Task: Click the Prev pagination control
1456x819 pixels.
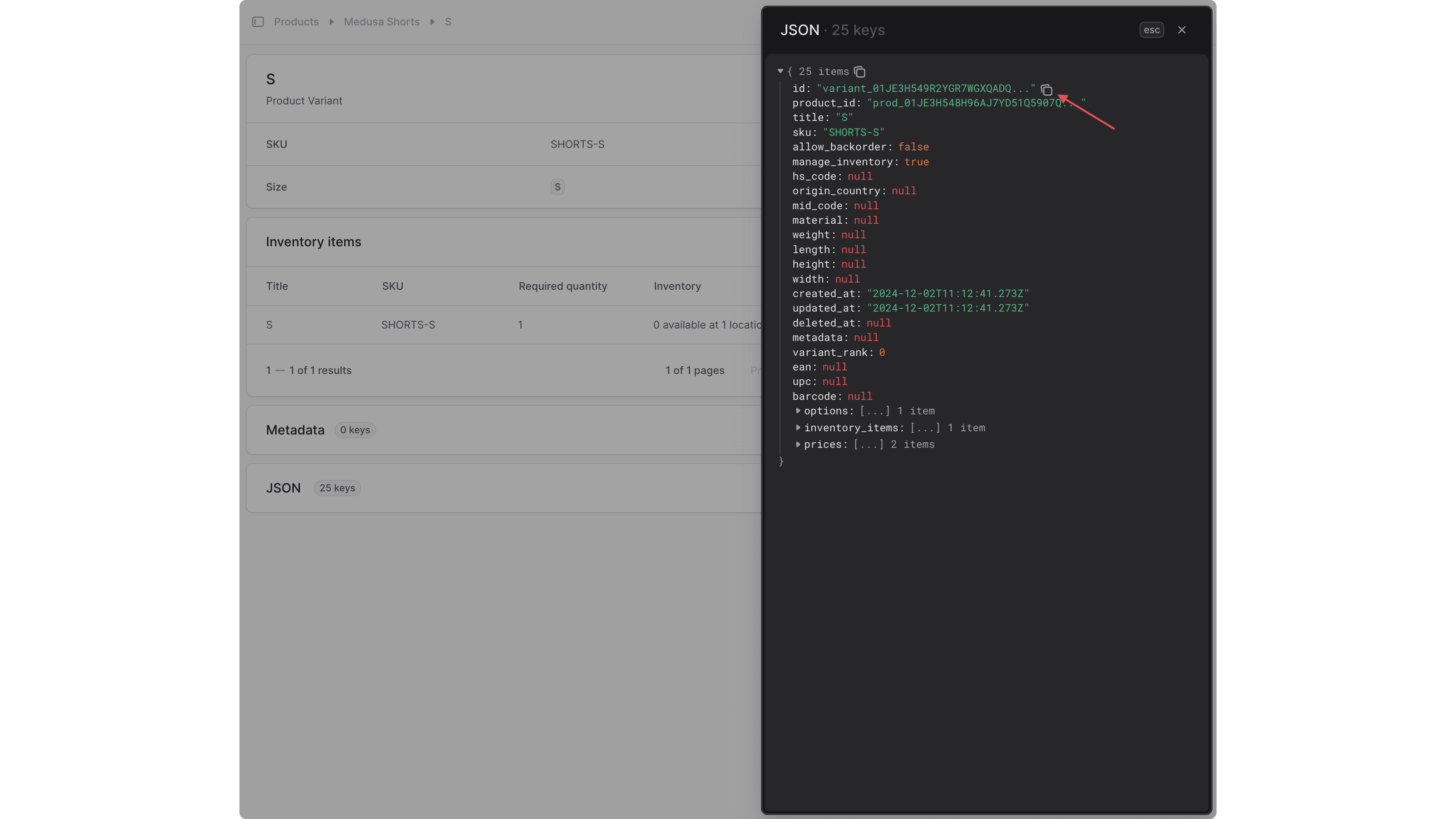Action: point(759,370)
